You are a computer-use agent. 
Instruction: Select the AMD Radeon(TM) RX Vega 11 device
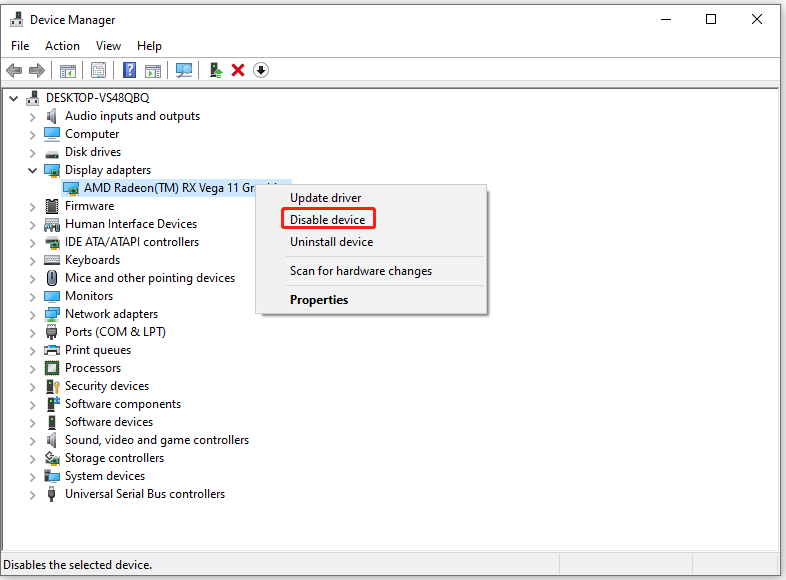click(x=169, y=188)
